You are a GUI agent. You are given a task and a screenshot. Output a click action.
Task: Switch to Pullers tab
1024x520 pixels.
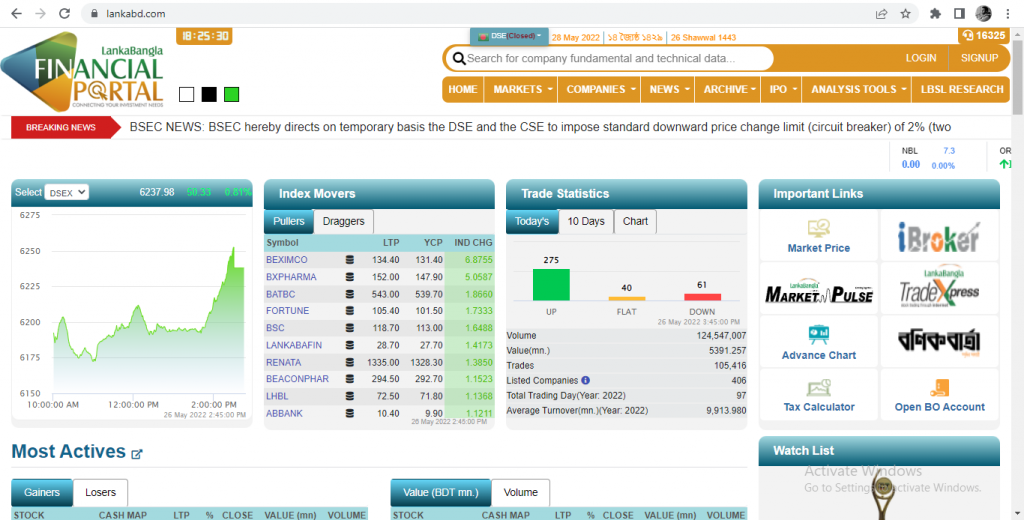(289, 221)
